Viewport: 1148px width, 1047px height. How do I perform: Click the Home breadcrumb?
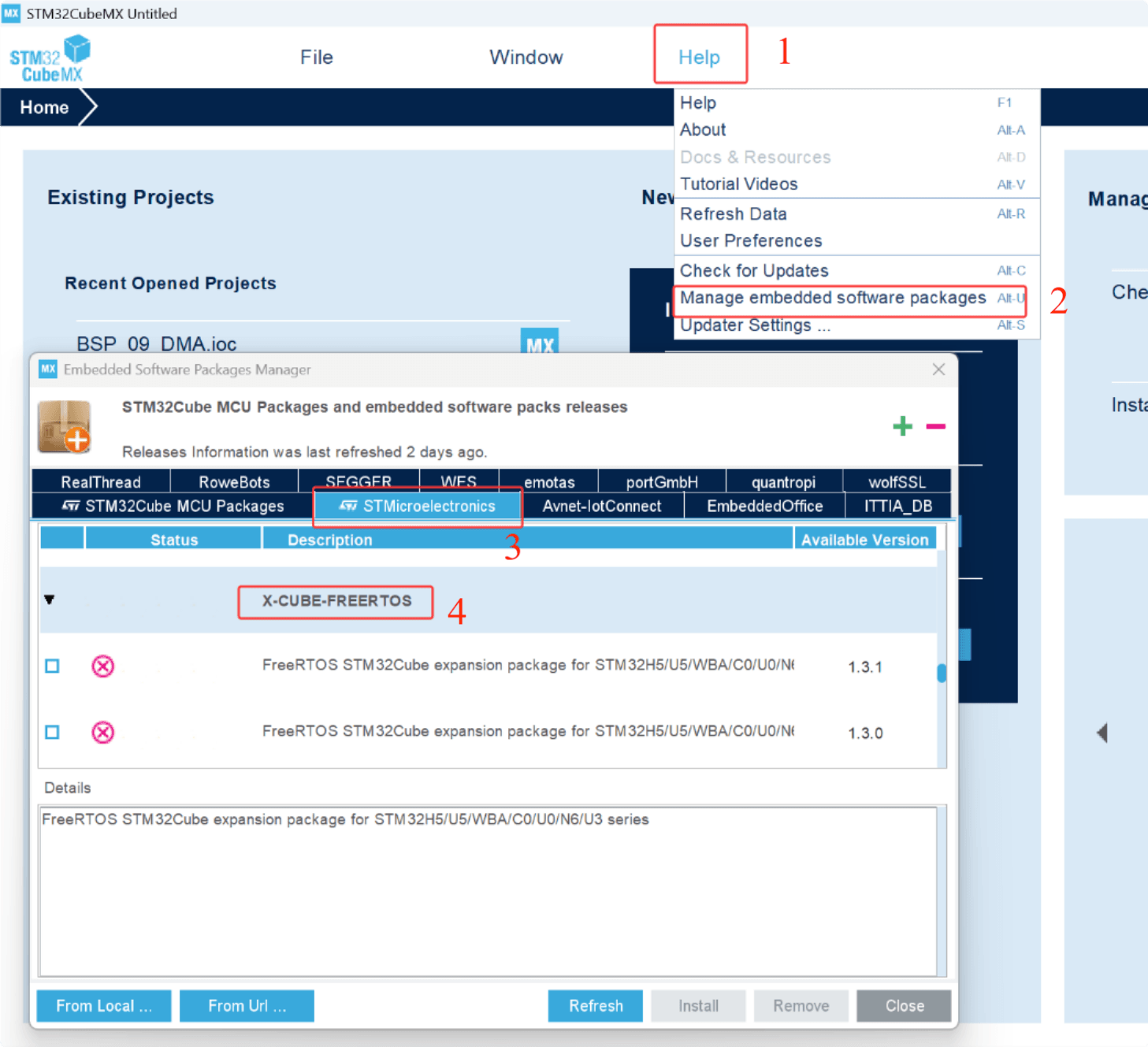[x=44, y=107]
